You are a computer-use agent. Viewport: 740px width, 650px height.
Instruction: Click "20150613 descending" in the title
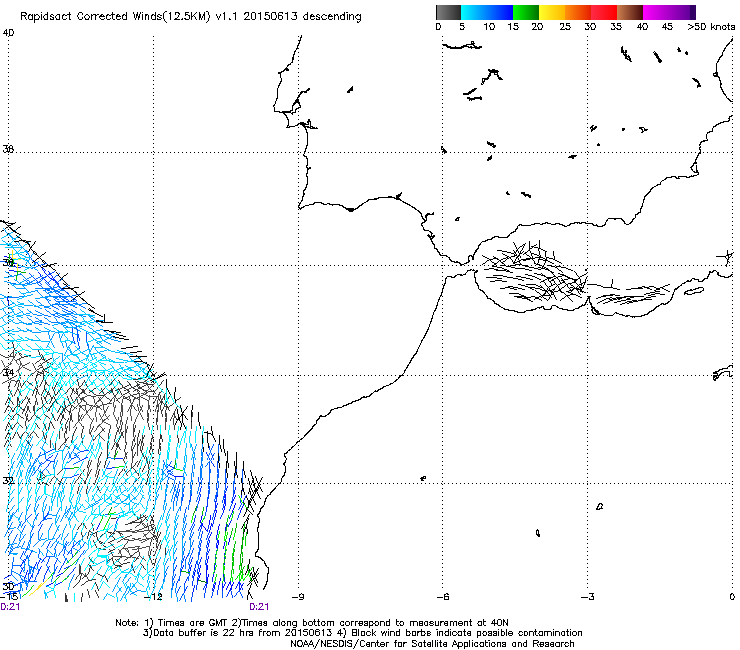click(x=303, y=17)
